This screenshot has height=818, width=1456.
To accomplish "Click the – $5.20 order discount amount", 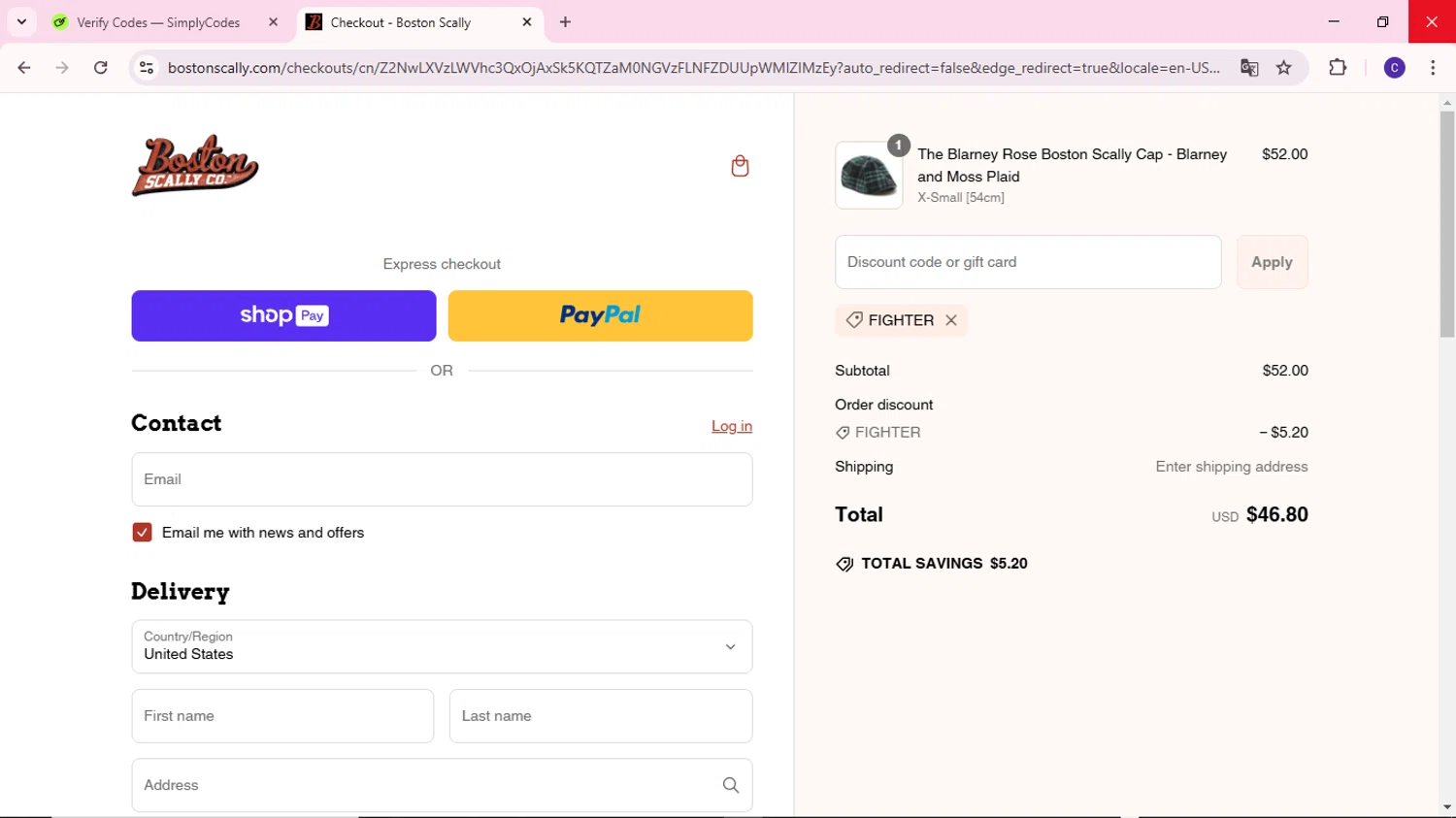I will coord(1283,433).
